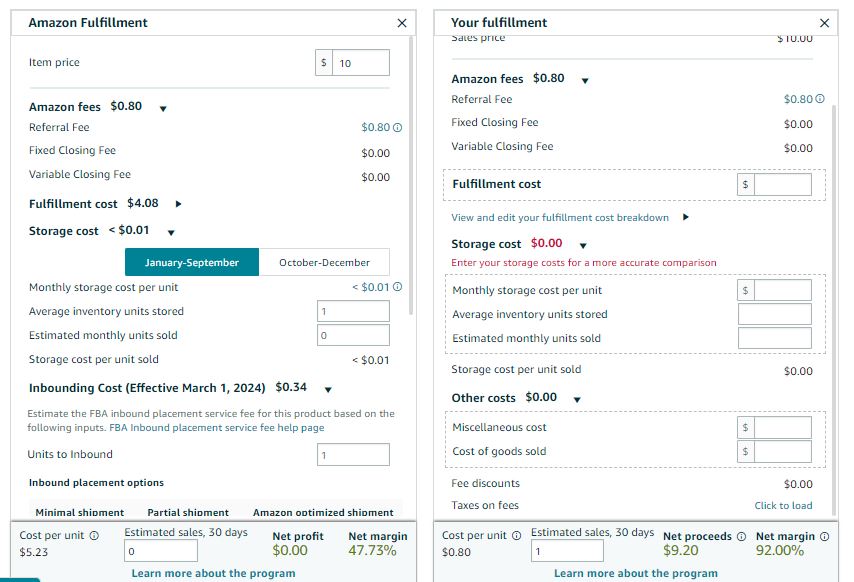Click the Monthly storage cost per unit info icon

(x=400, y=286)
